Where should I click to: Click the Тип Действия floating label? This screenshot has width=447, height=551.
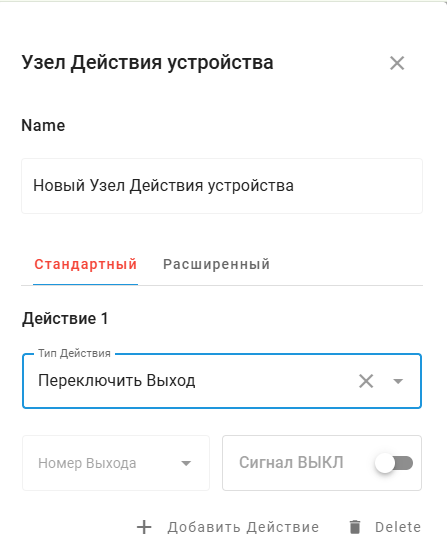[x=74, y=354]
